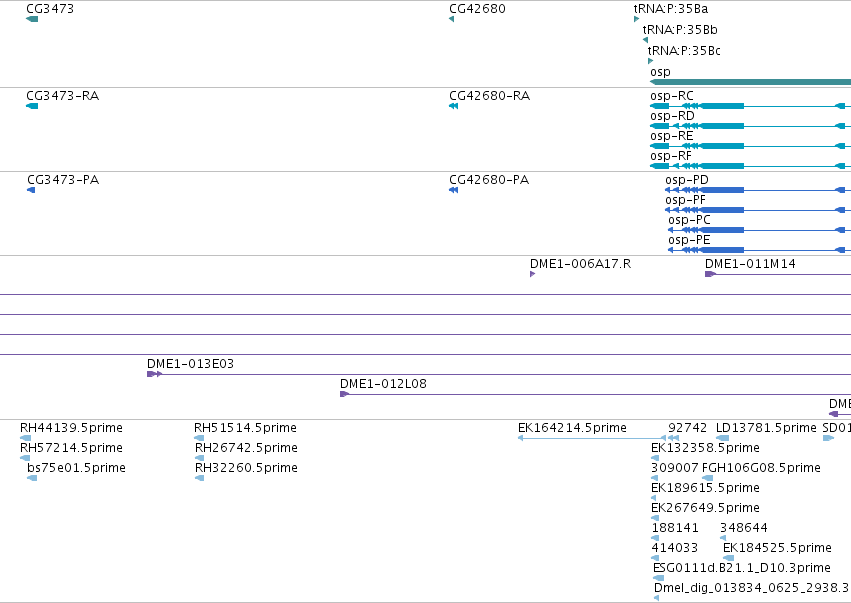The width and height of the screenshot is (851, 603).
Task: Select the CG42680-PA arrow glyph
Action: click(454, 190)
